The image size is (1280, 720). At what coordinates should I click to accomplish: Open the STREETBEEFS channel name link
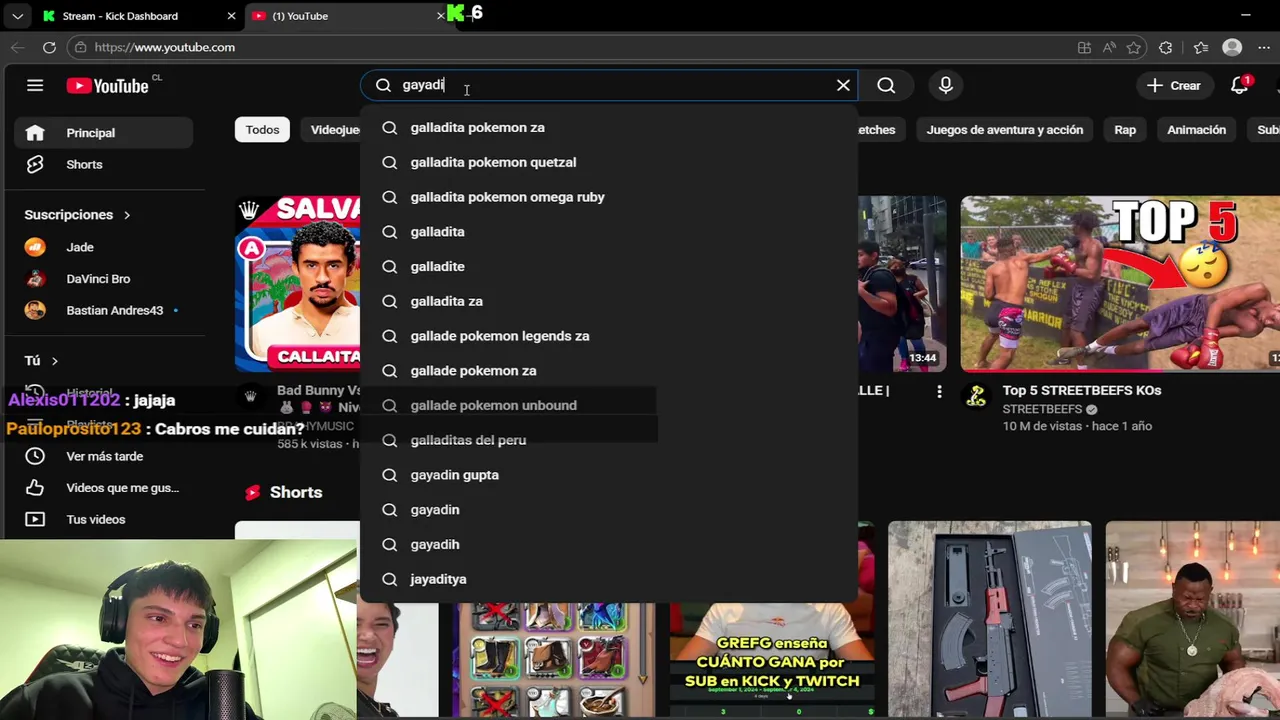click(1043, 409)
